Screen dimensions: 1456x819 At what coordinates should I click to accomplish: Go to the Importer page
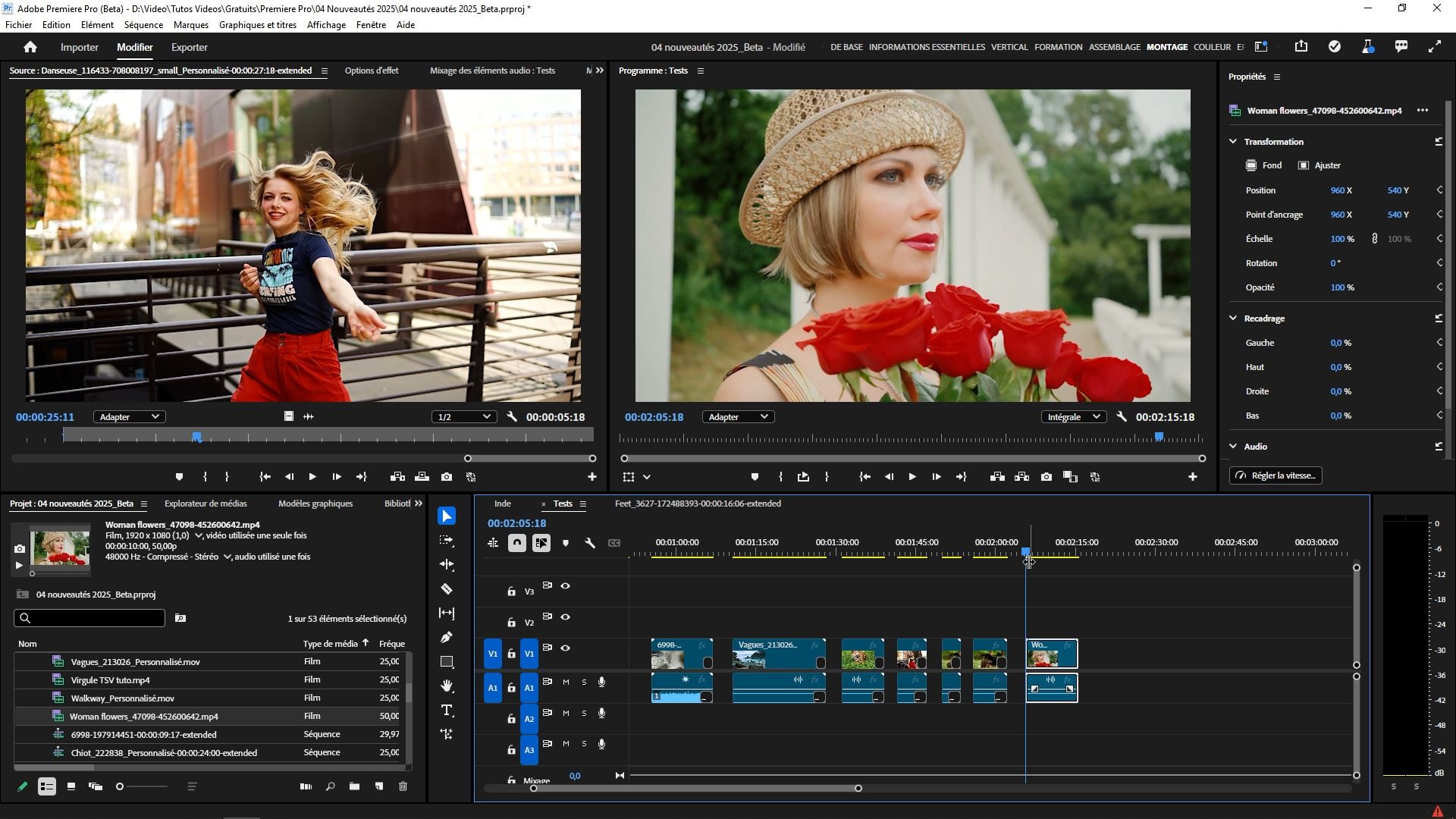click(80, 47)
